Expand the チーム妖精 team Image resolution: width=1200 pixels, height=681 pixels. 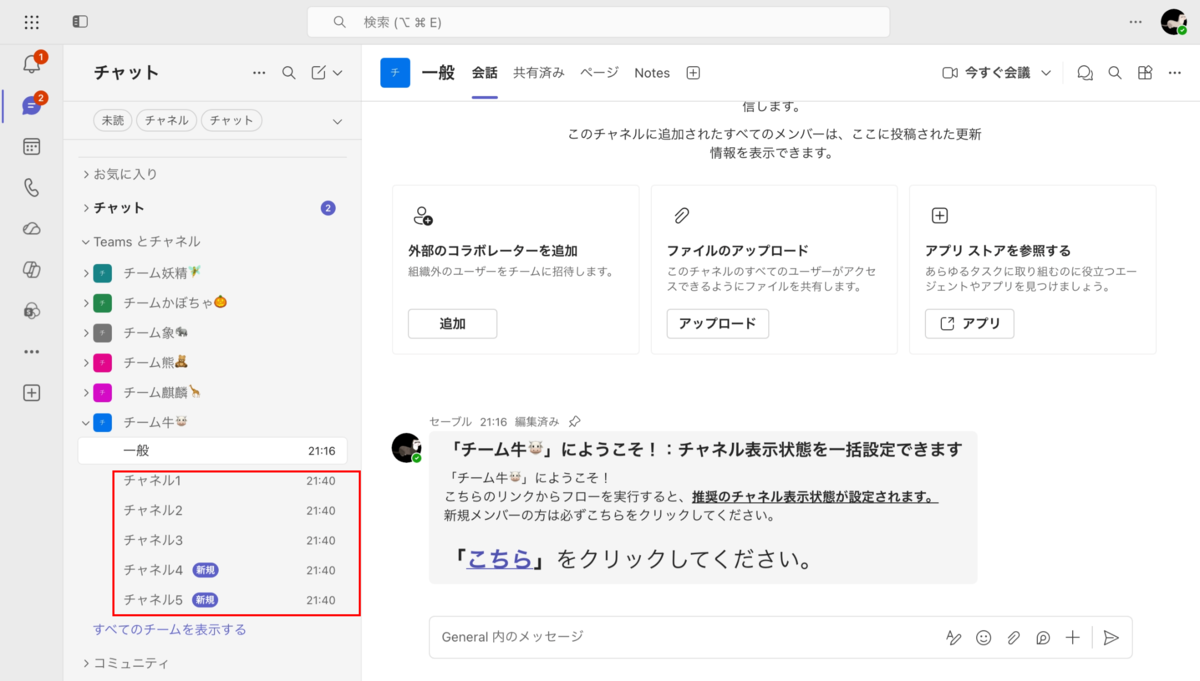(x=86, y=273)
